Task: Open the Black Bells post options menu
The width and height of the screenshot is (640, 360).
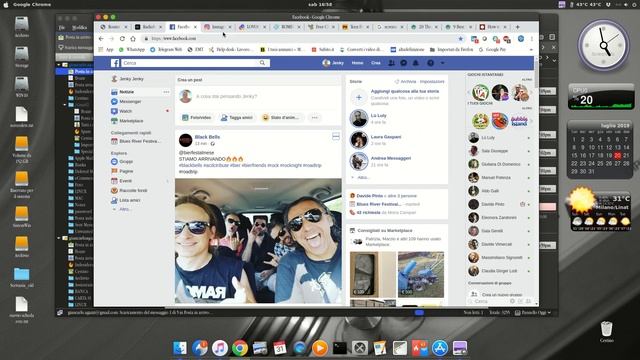Action: (x=336, y=137)
